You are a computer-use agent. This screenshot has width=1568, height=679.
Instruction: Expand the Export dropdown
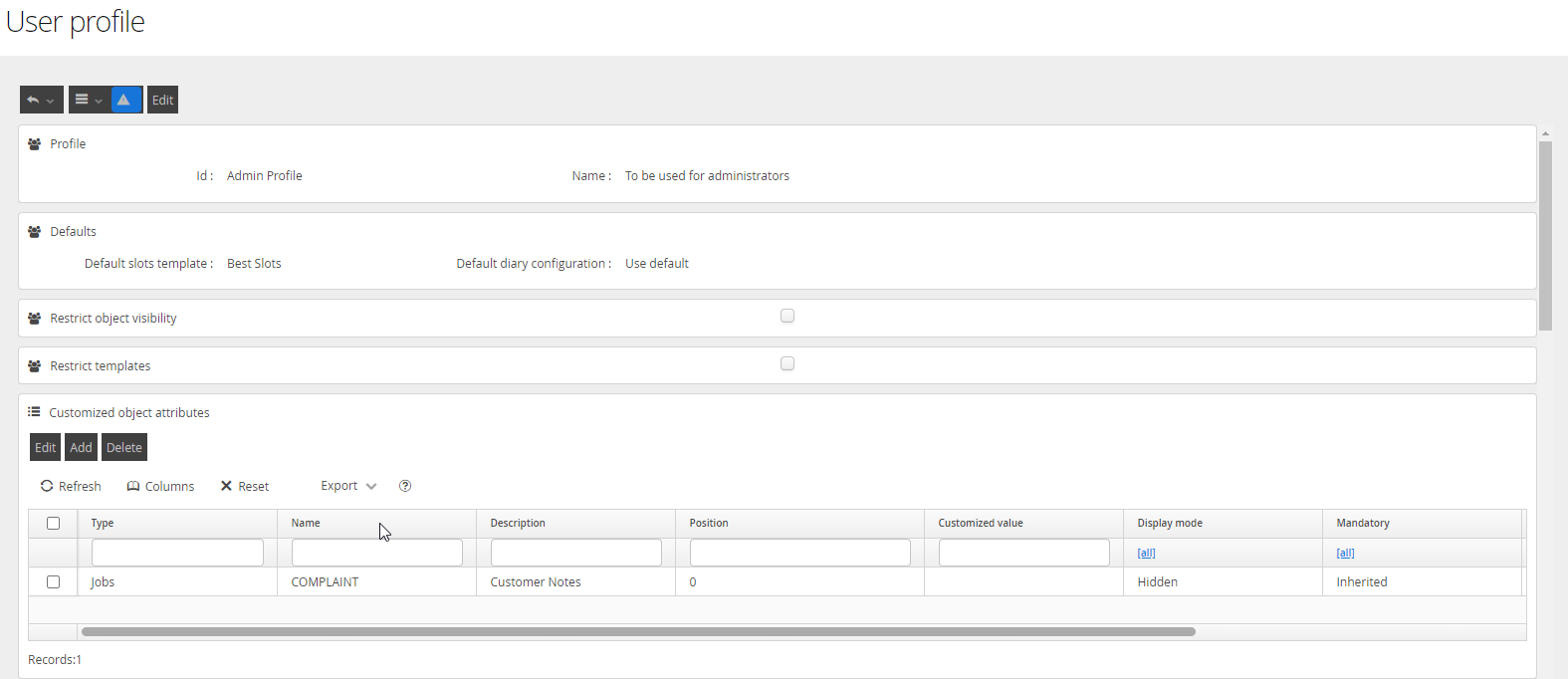click(348, 486)
